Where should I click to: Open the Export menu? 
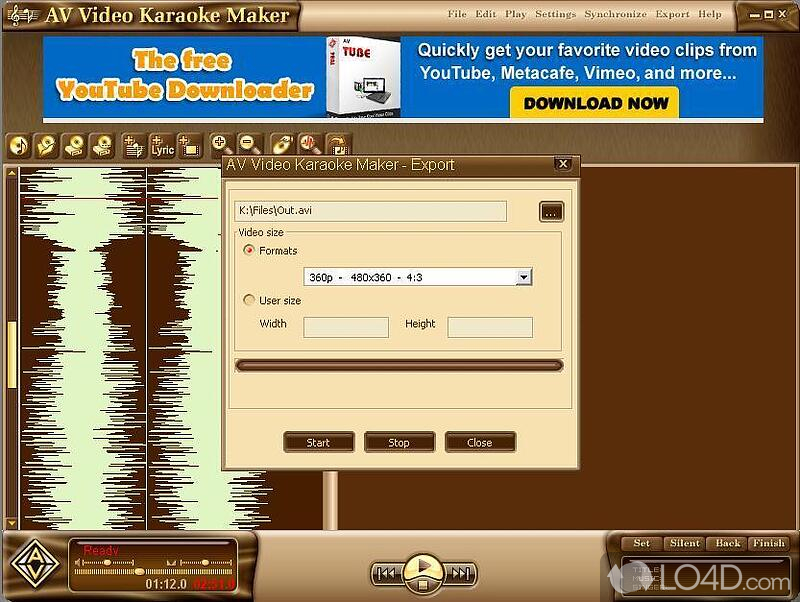point(672,14)
